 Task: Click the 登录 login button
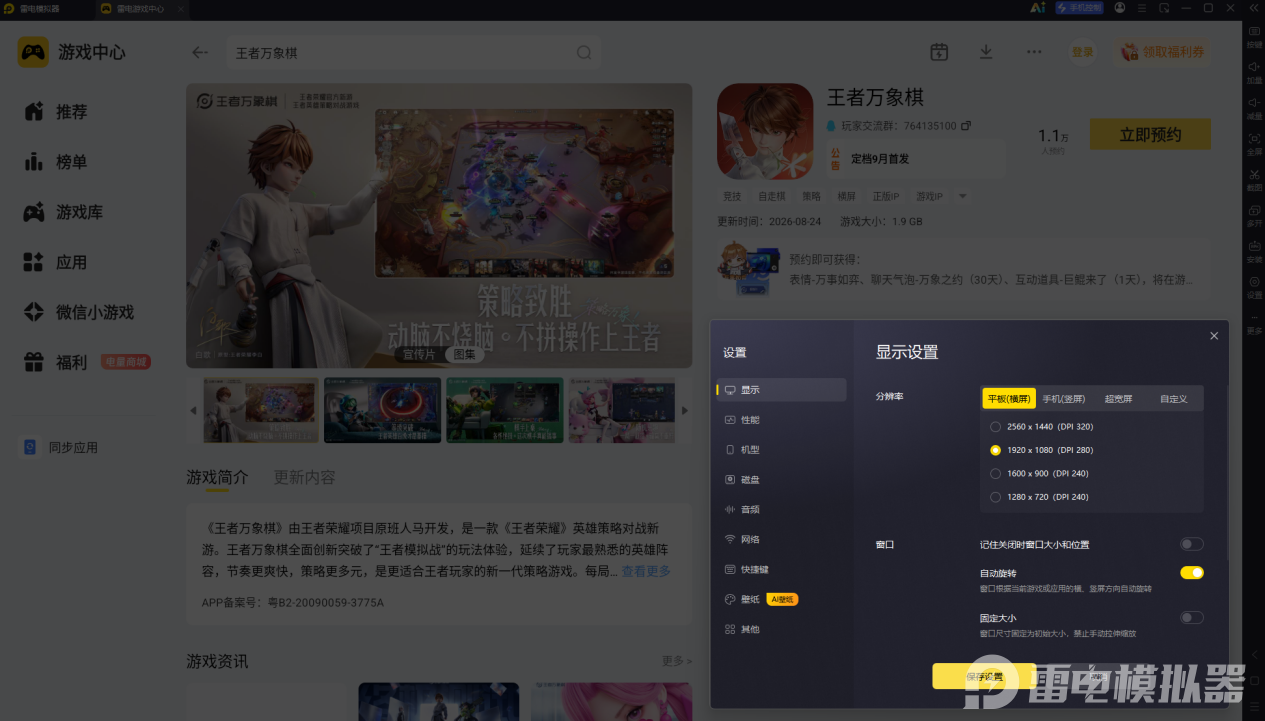tap(1083, 52)
